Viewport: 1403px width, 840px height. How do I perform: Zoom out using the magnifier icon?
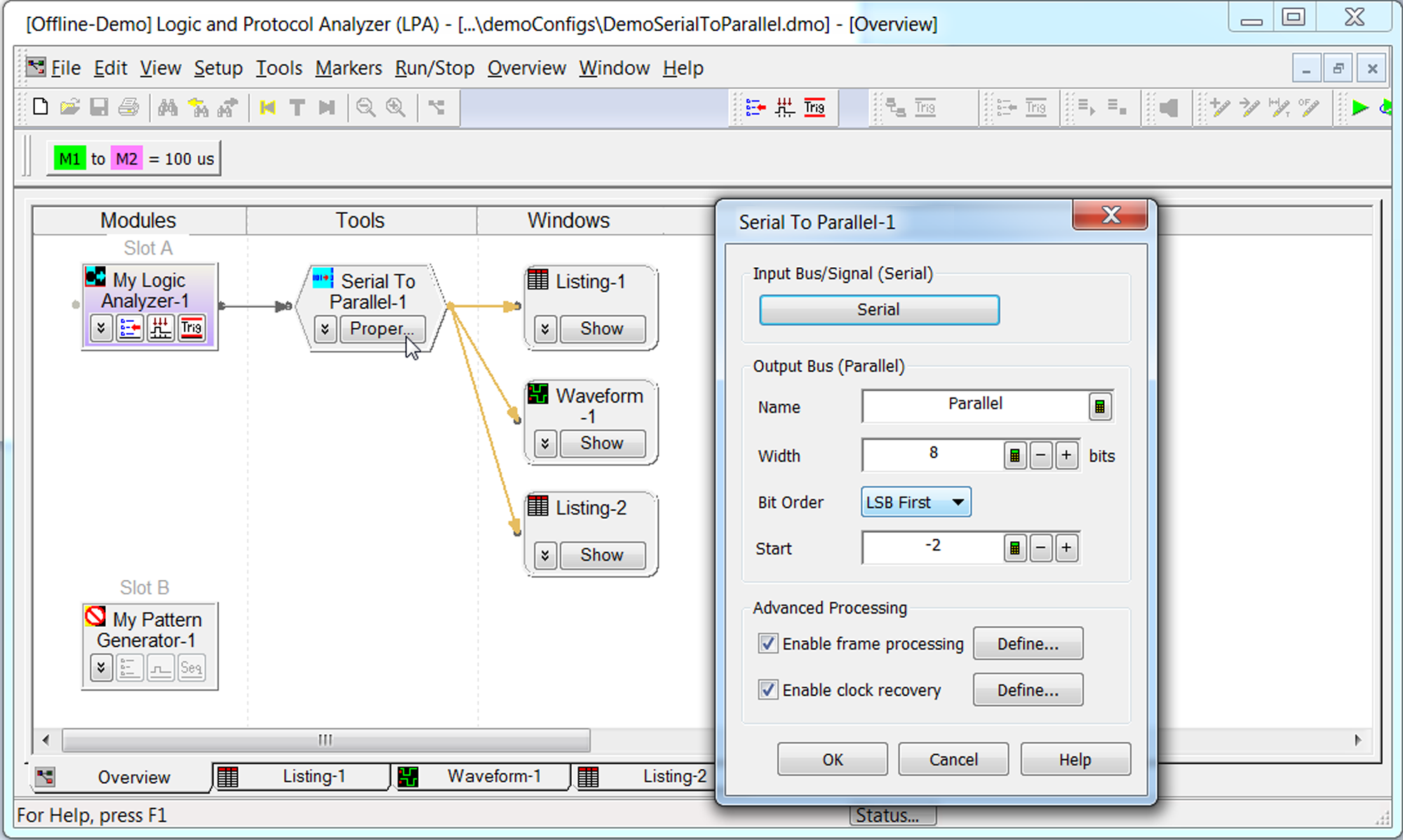pos(365,107)
